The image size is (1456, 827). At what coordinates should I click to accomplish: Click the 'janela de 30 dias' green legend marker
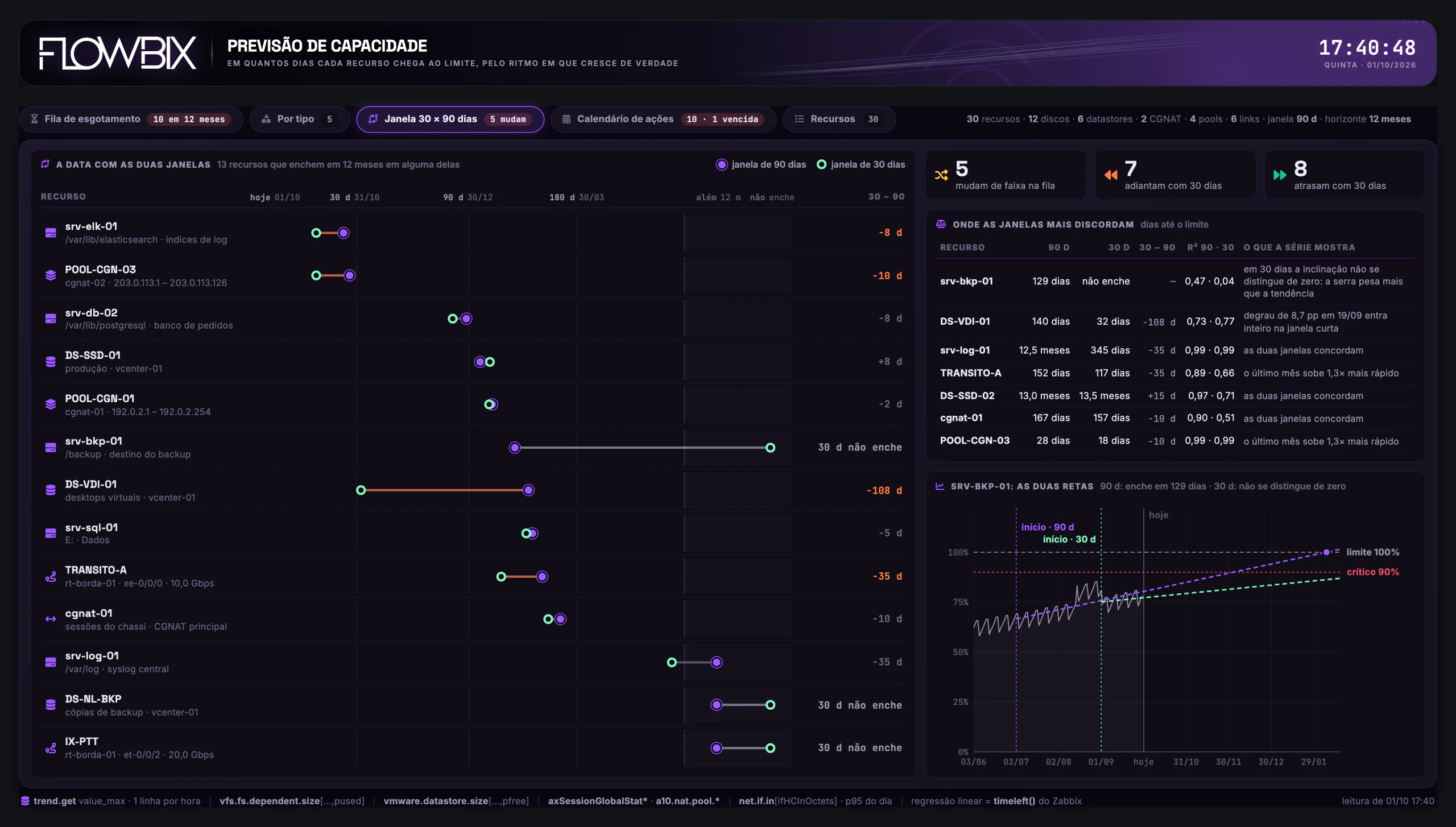tap(821, 164)
